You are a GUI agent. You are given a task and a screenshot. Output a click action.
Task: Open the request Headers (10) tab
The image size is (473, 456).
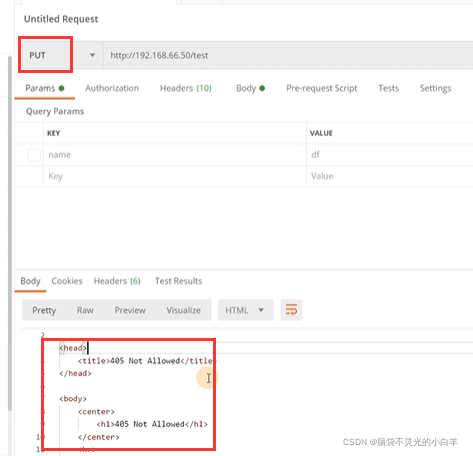(x=186, y=88)
